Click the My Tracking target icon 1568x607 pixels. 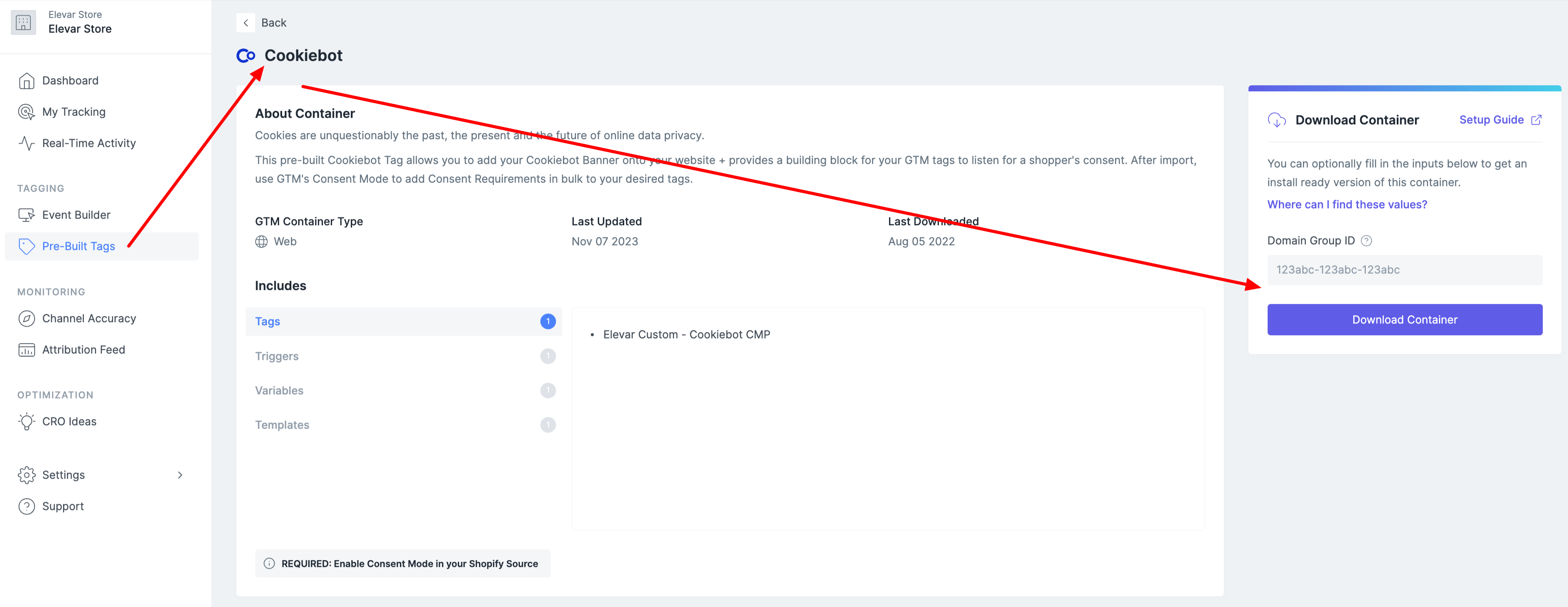(26, 112)
